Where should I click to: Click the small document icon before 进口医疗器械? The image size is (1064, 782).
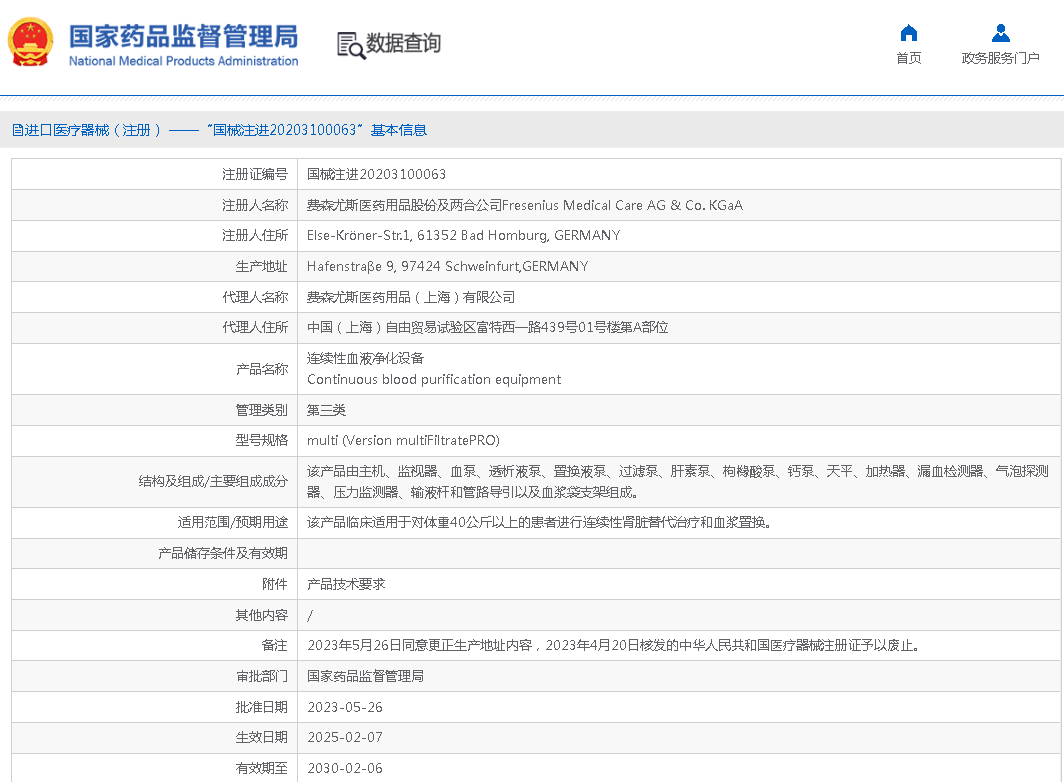pos(17,130)
